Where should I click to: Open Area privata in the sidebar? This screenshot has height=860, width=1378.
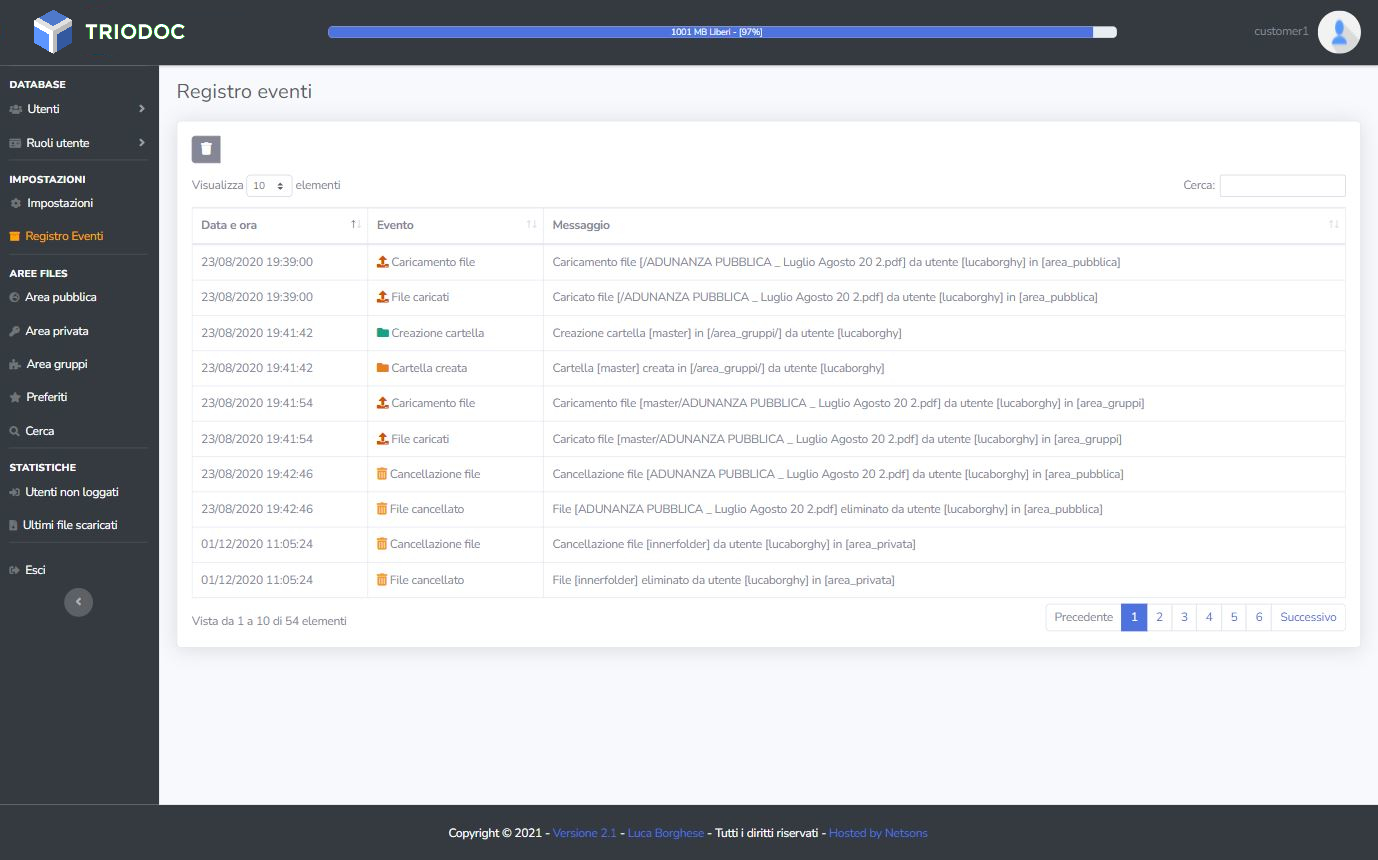coord(57,331)
